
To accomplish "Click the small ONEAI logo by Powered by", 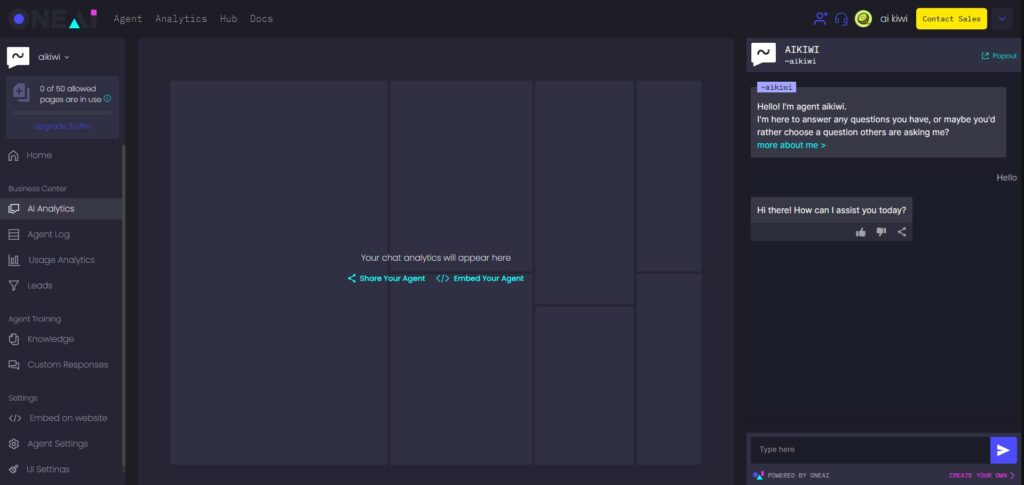I will click(x=758, y=475).
